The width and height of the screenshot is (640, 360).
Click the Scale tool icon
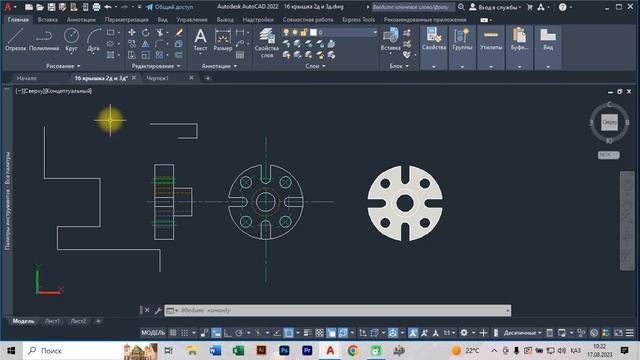tap(146, 55)
